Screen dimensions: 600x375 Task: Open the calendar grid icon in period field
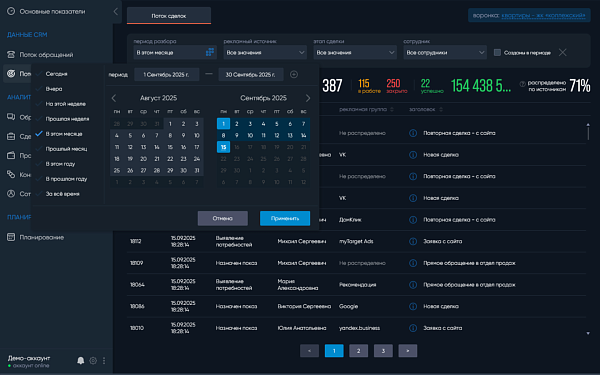pos(210,52)
